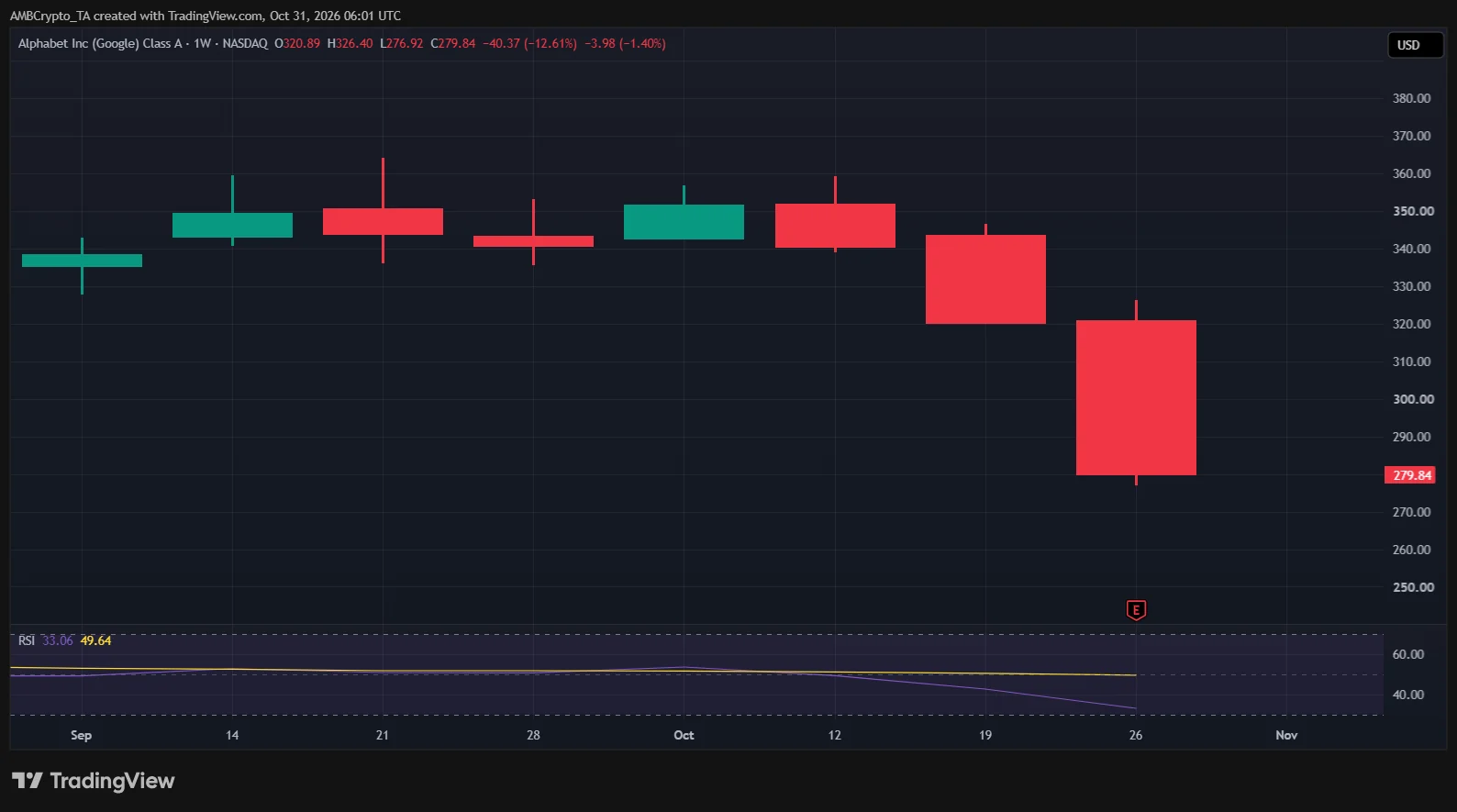1457x812 pixels.
Task: Click the yellow RSI average value 49.64
Action: pyautogui.click(x=95, y=640)
